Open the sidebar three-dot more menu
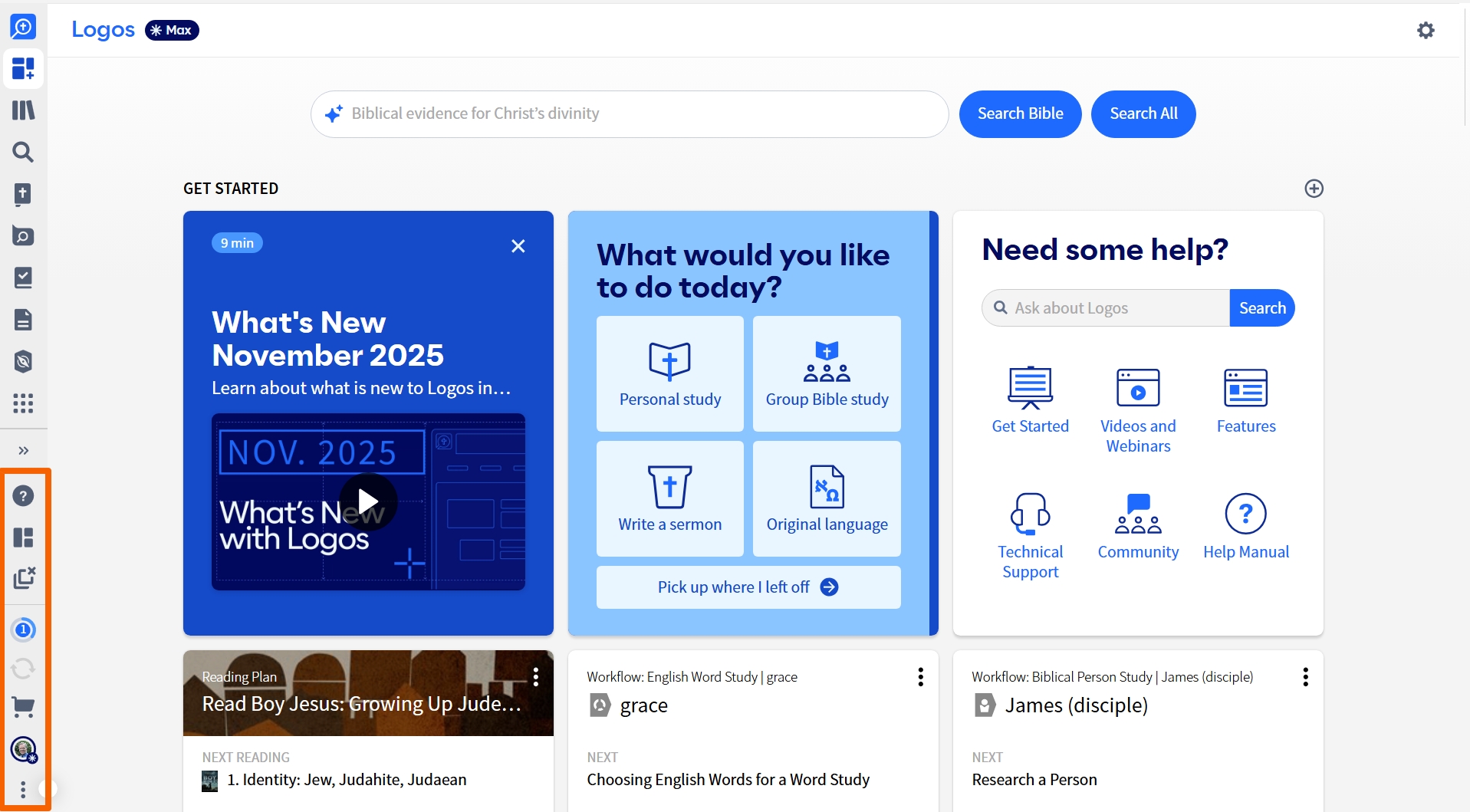This screenshot has height=812, width=1470. pyautogui.click(x=23, y=790)
